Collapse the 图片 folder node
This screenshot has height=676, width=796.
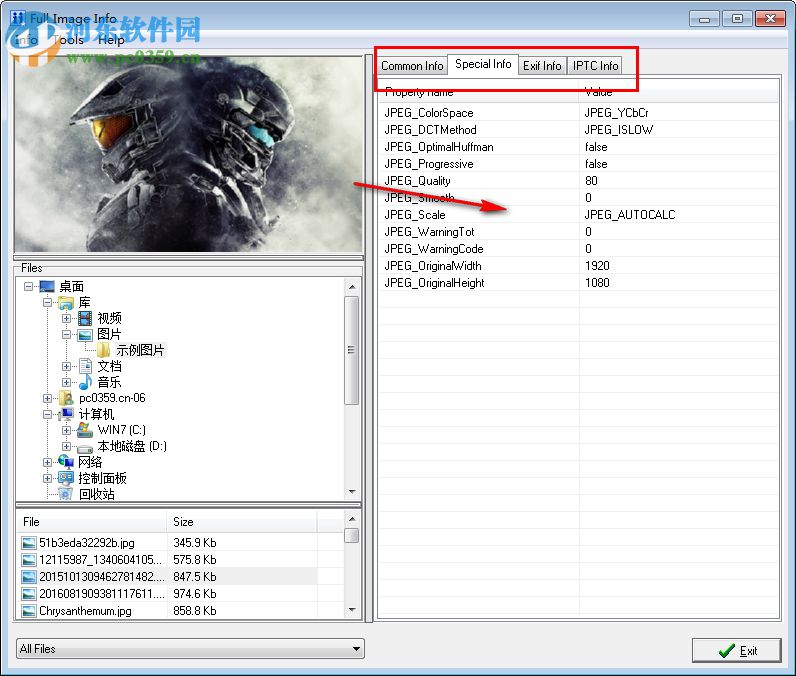coord(66,334)
